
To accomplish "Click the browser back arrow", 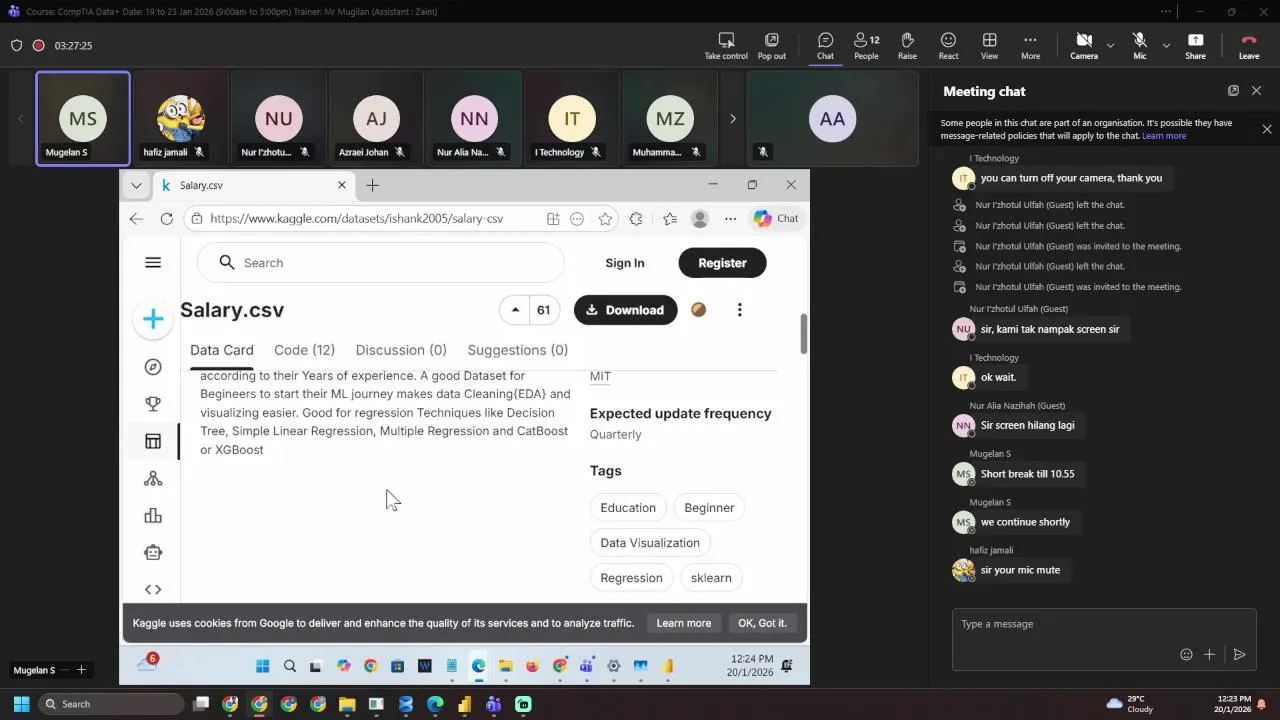I will pos(137,219).
